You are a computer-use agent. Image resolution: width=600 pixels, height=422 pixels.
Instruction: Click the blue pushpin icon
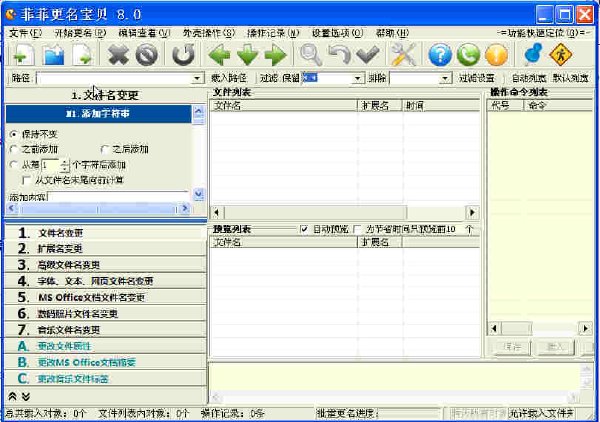[x=532, y=55]
